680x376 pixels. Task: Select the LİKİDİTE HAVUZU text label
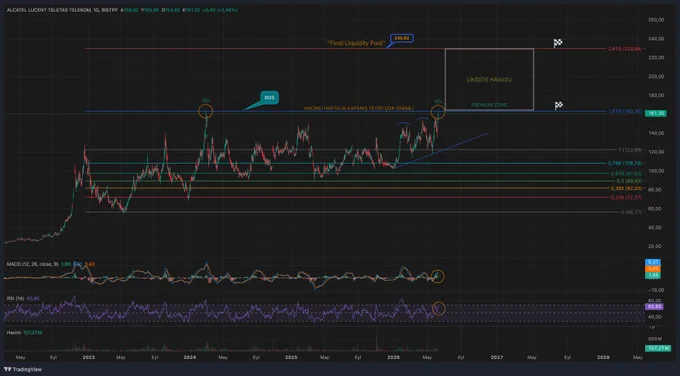(x=489, y=80)
